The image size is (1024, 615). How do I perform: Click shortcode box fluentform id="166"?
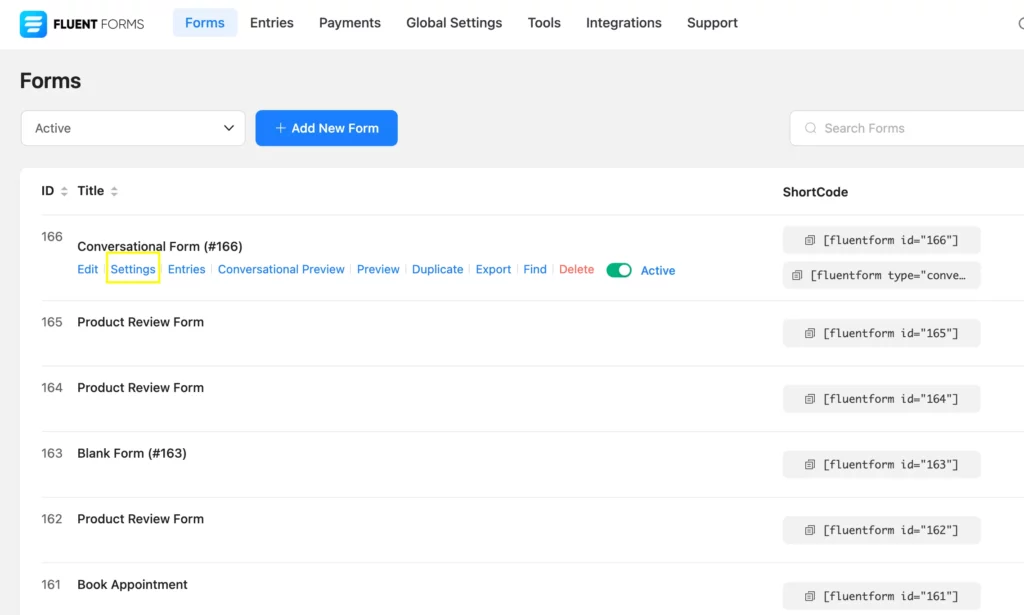pos(882,240)
